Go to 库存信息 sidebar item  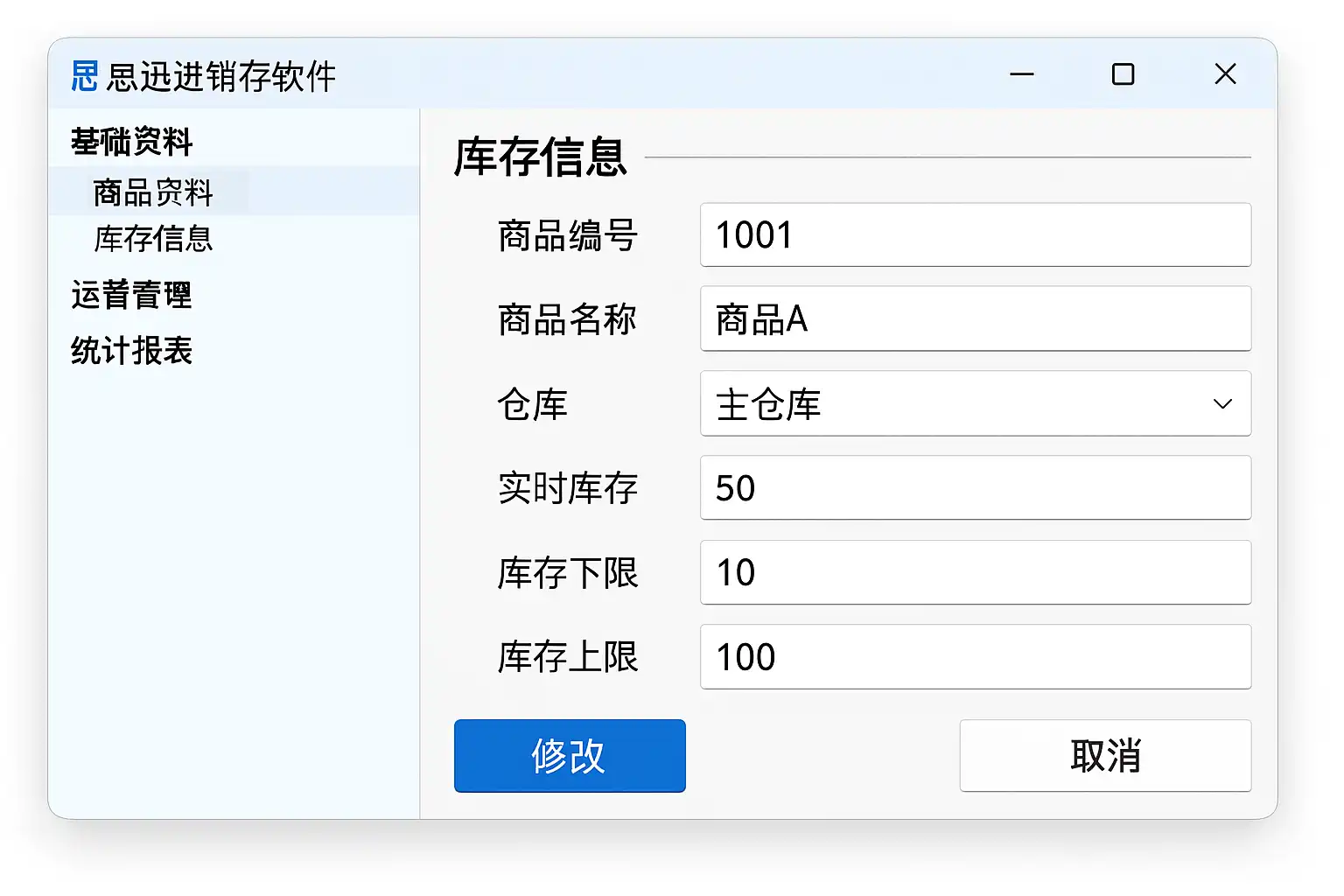pos(153,239)
